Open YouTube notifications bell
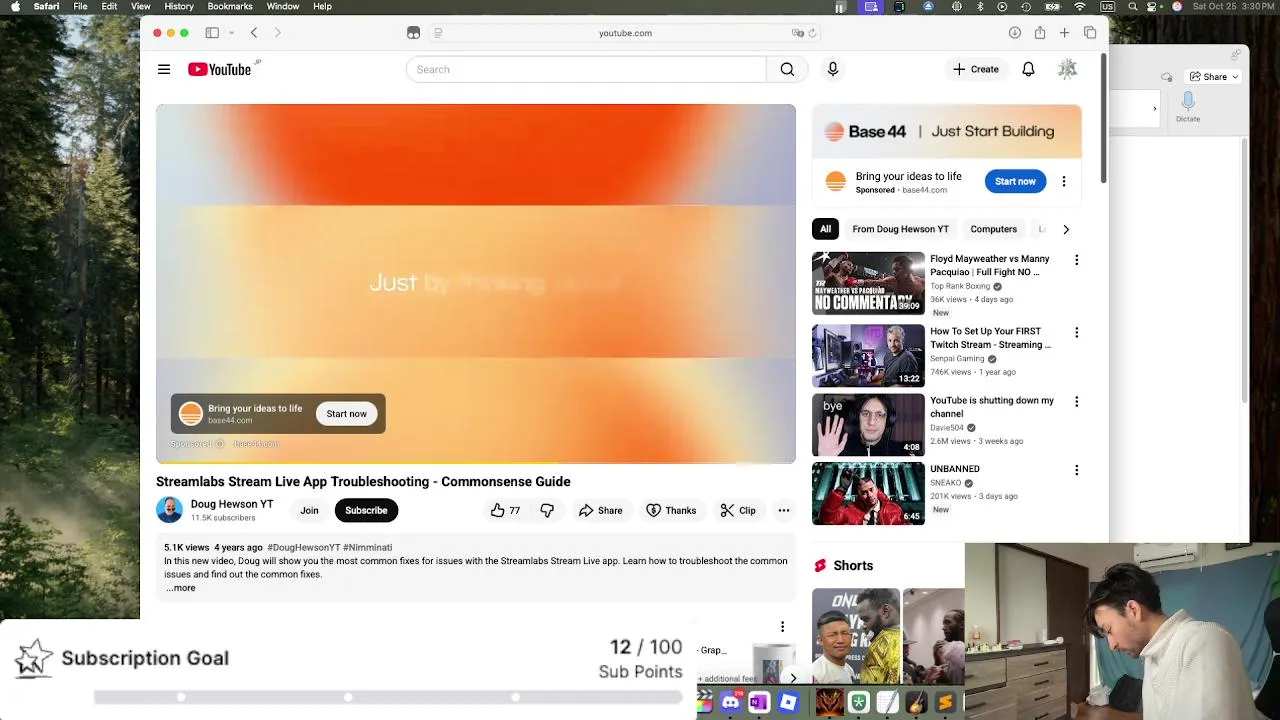The width and height of the screenshot is (1280, 720). 1028,69
